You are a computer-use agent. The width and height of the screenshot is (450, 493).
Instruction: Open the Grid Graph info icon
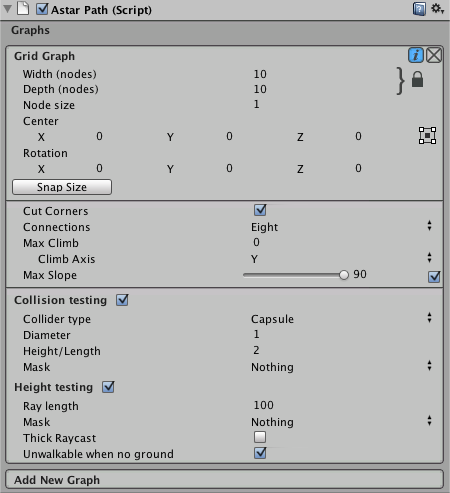416,55
